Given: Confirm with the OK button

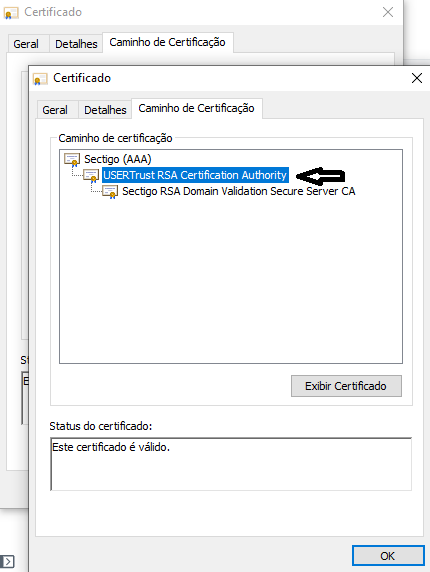Looking at the screenshot, I should pyautogui.click(x=388, y=556).
